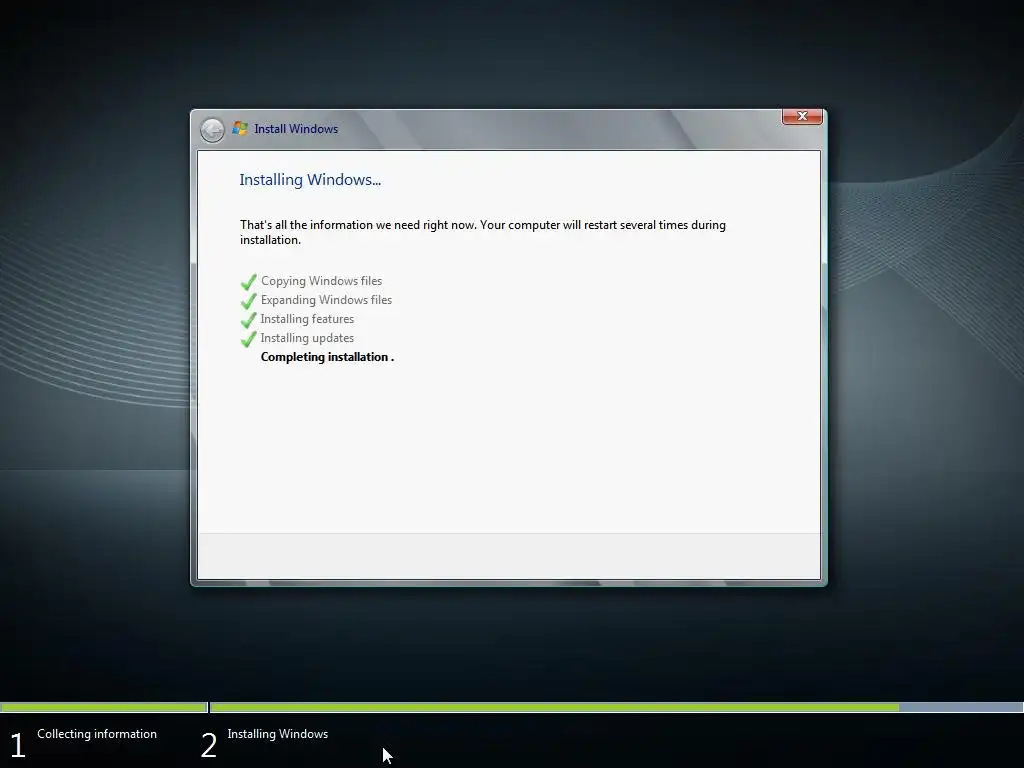Click the step number 1 at bottom

click(x=18, y=746)
